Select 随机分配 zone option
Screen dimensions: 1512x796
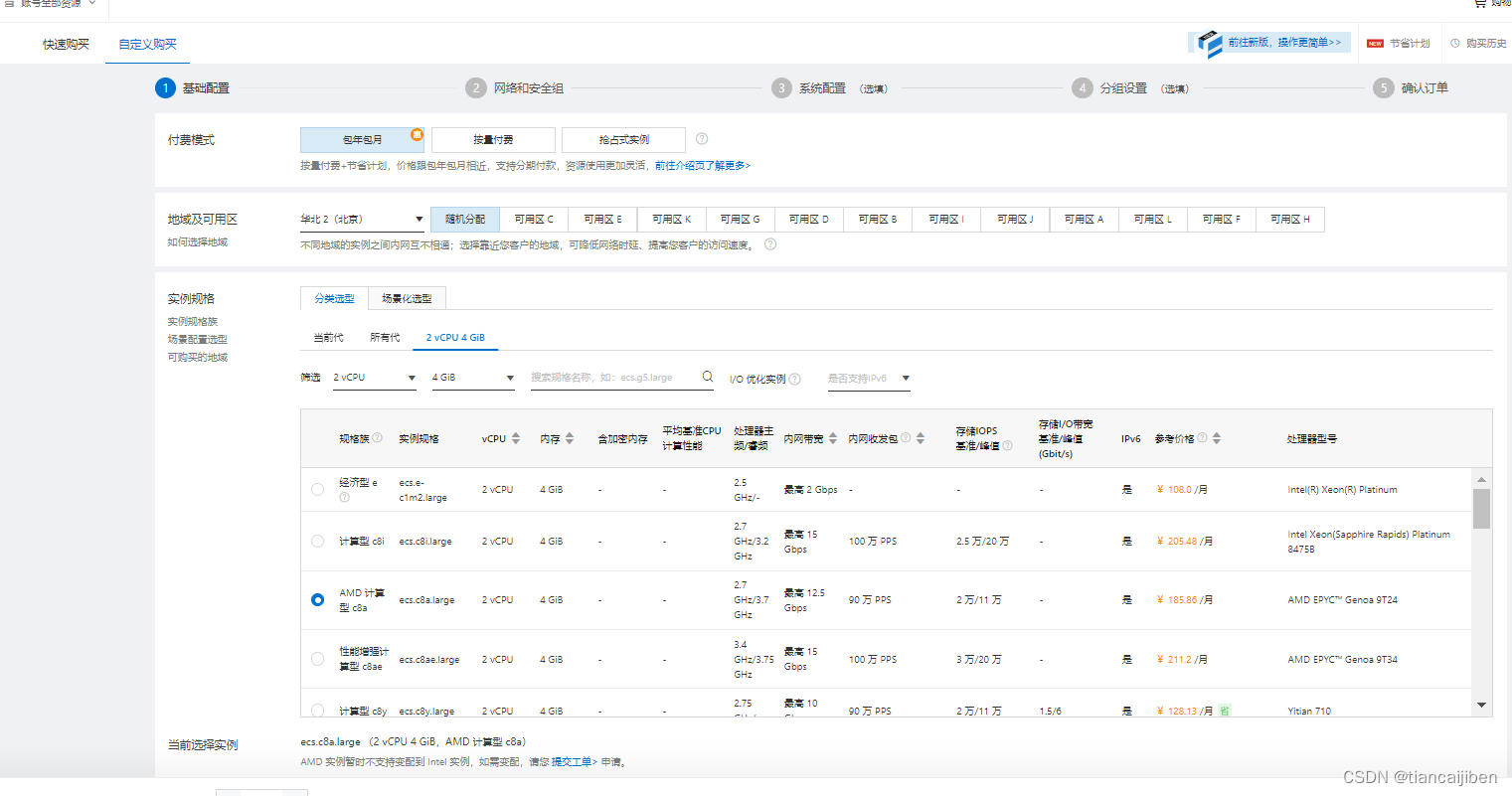pos(465,220)
